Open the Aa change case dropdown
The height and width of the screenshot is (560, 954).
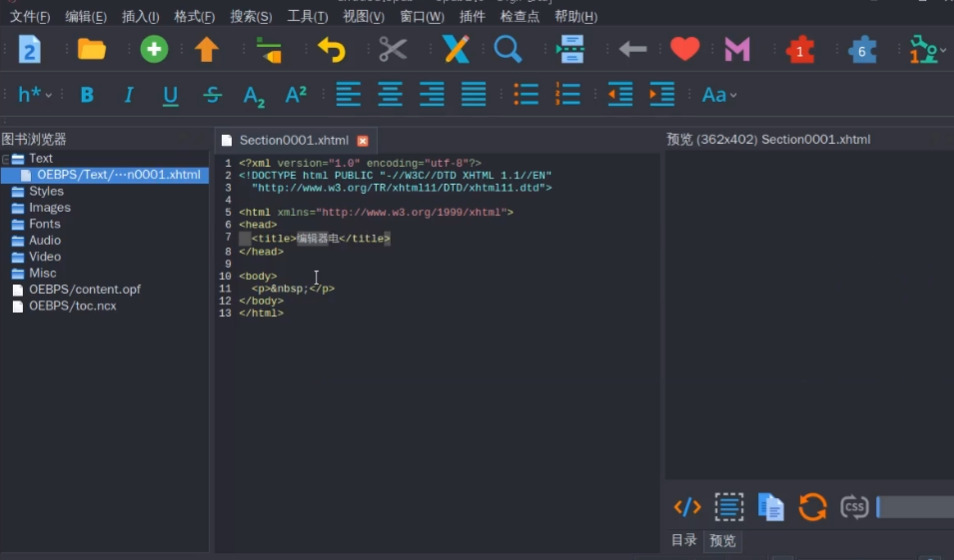pyautogui.click(x=718, y=95)
